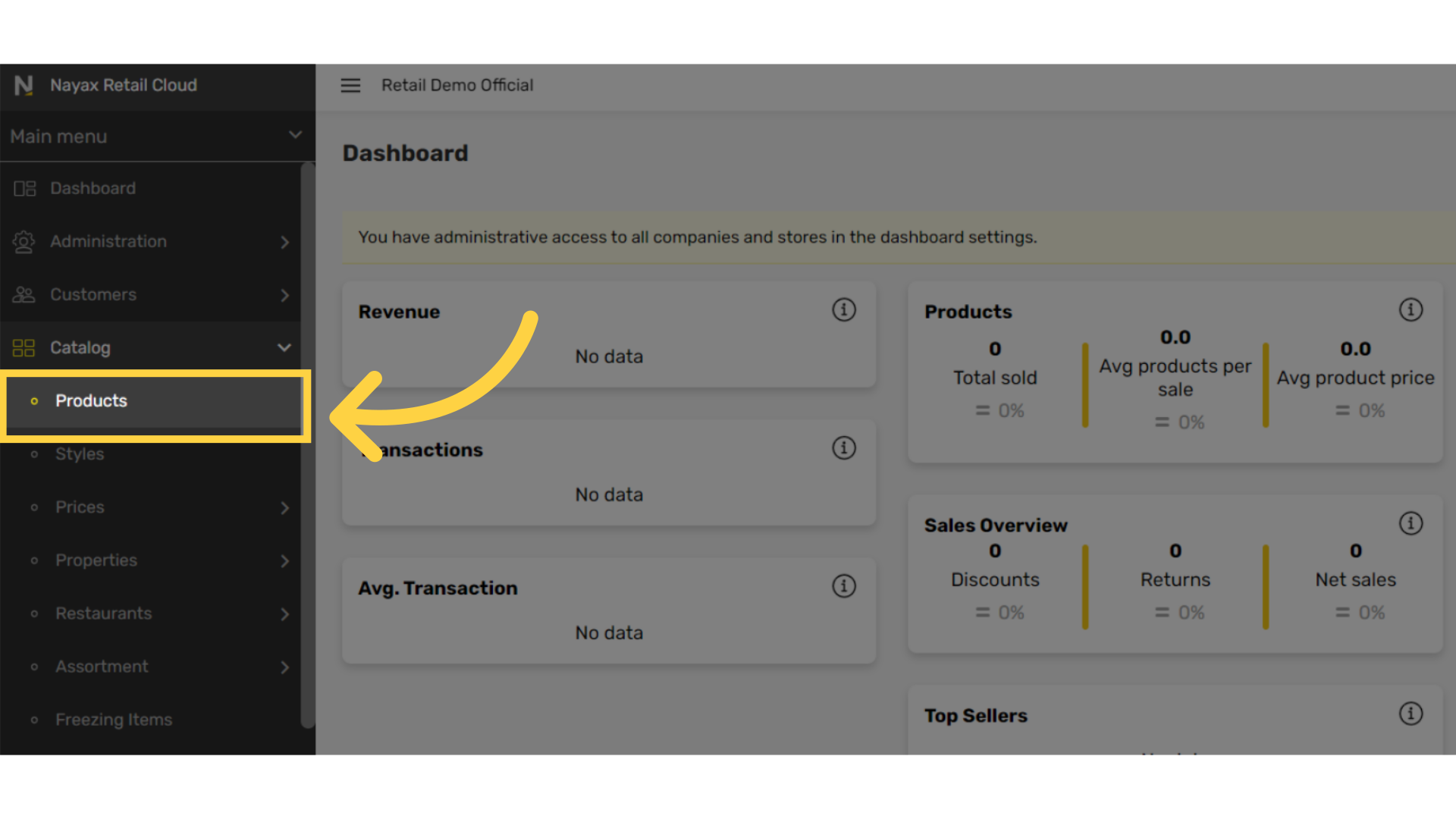The image size is (1456, 819).
Task: Open the Products menu item
Action: 155,401
